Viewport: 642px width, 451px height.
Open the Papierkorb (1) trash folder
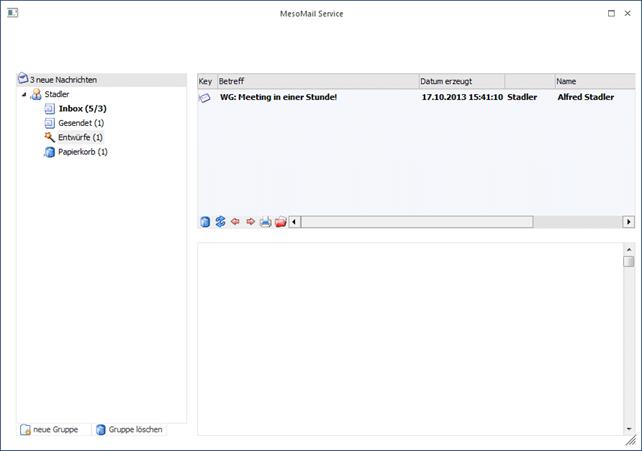tap(82, 152)
